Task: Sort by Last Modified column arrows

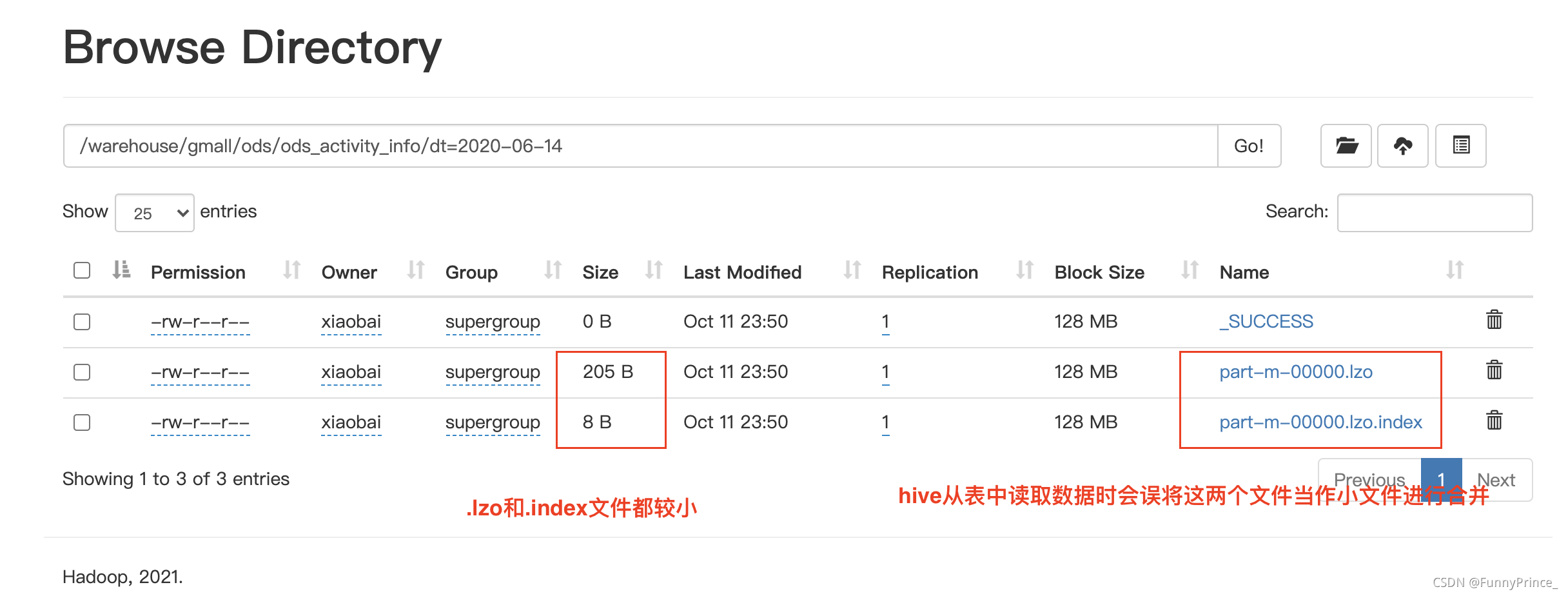Action: 852,270
